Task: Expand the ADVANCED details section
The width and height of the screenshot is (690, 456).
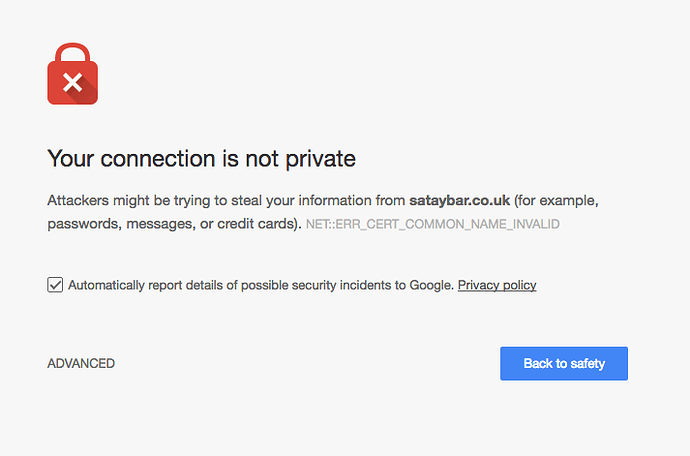Action: coord(81,363)
